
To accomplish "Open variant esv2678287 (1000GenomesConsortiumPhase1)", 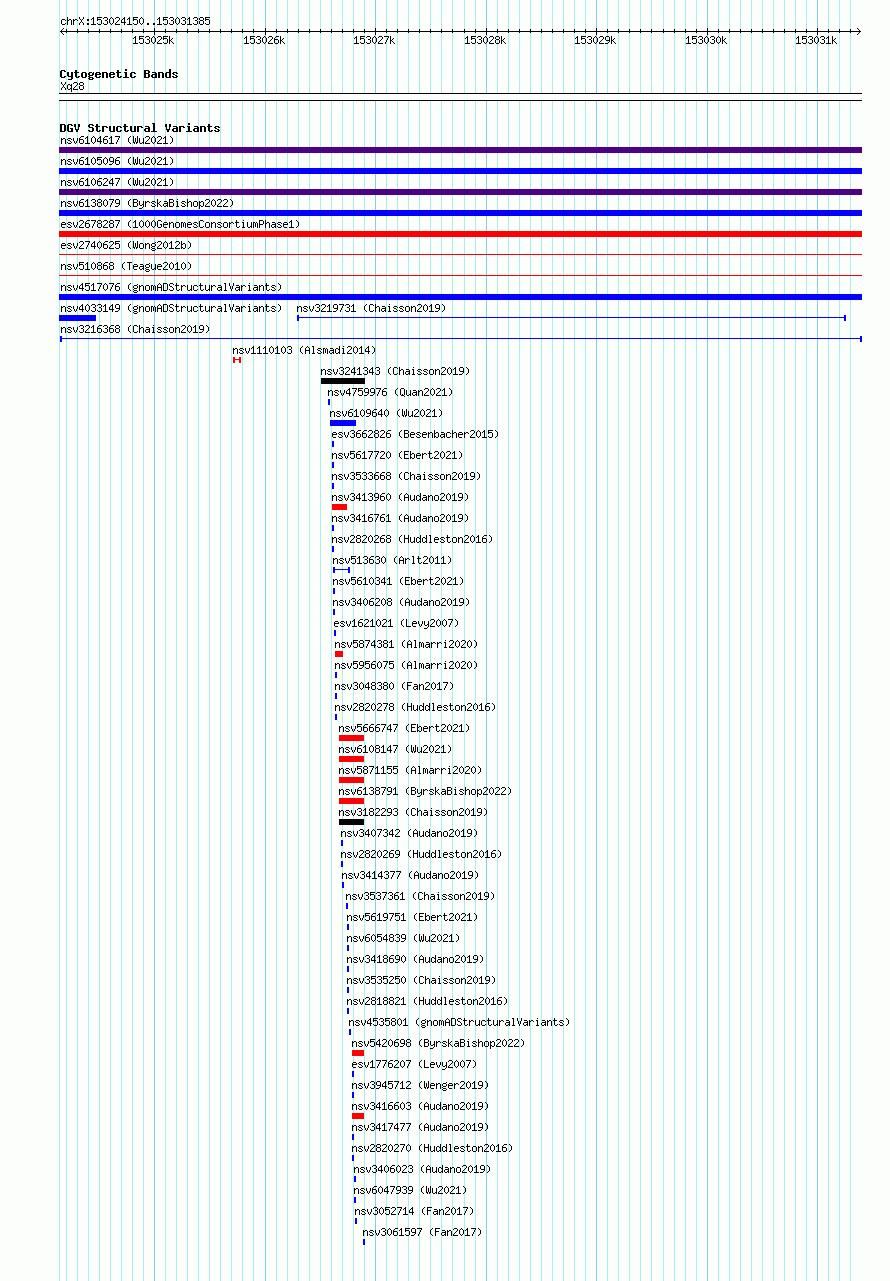I will click(180, 224).
